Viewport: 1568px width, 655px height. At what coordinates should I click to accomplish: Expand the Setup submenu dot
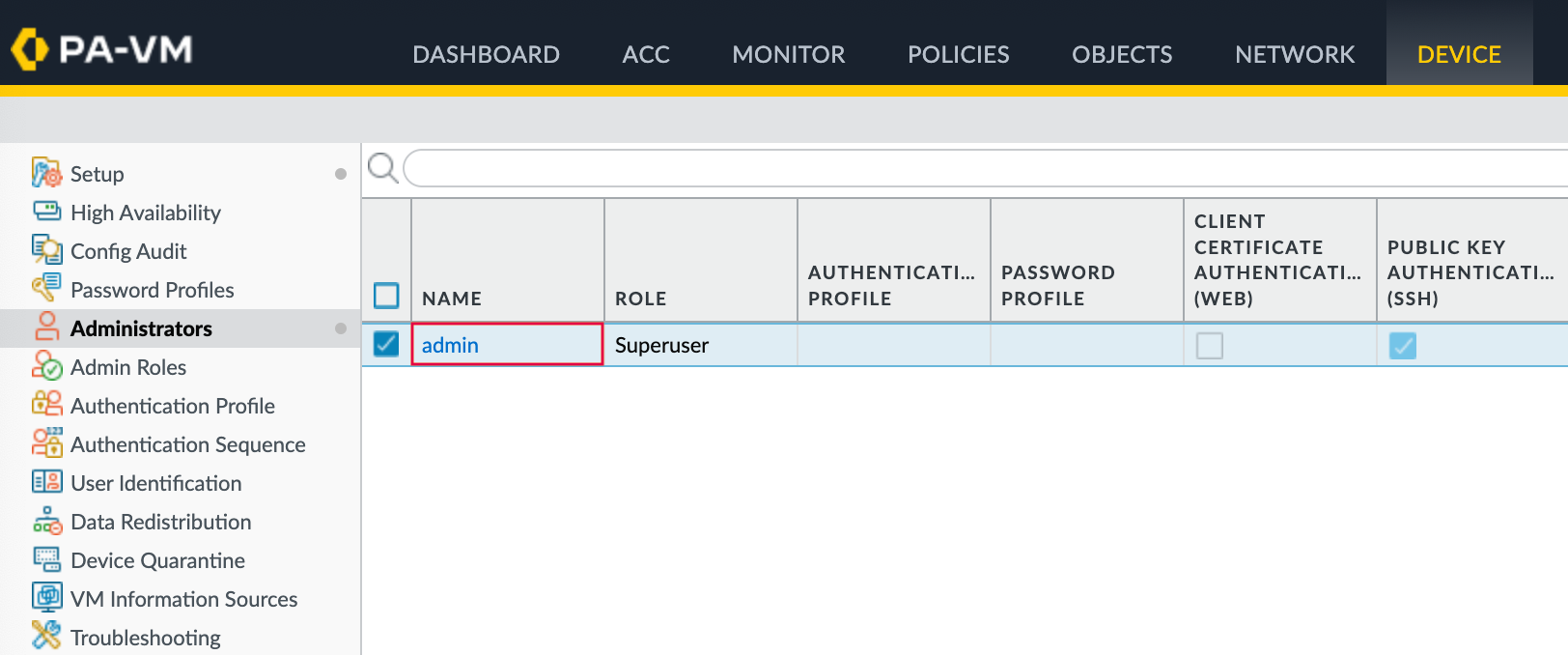tap(340, 174)
